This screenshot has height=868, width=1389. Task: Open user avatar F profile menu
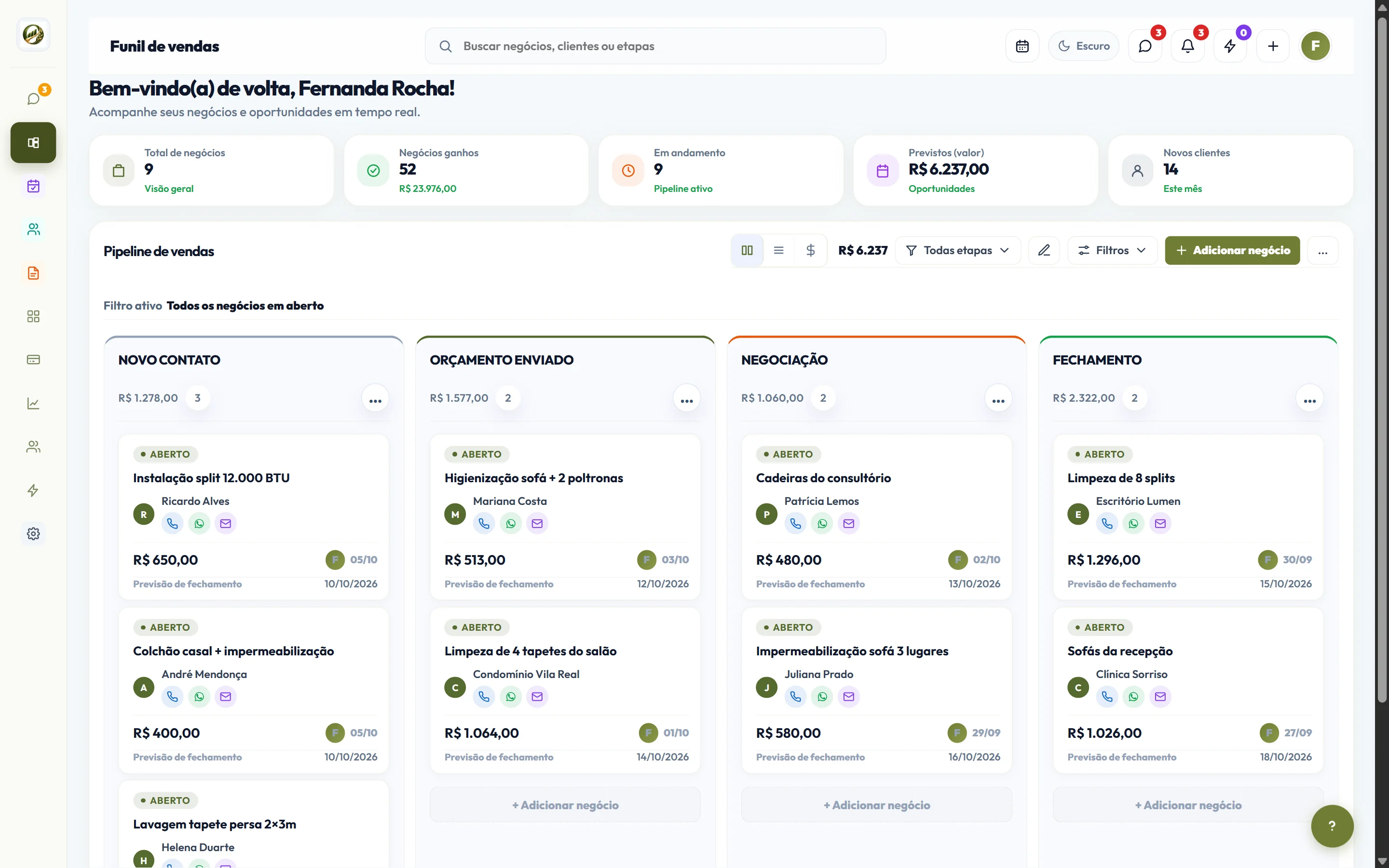(1315, 46)
